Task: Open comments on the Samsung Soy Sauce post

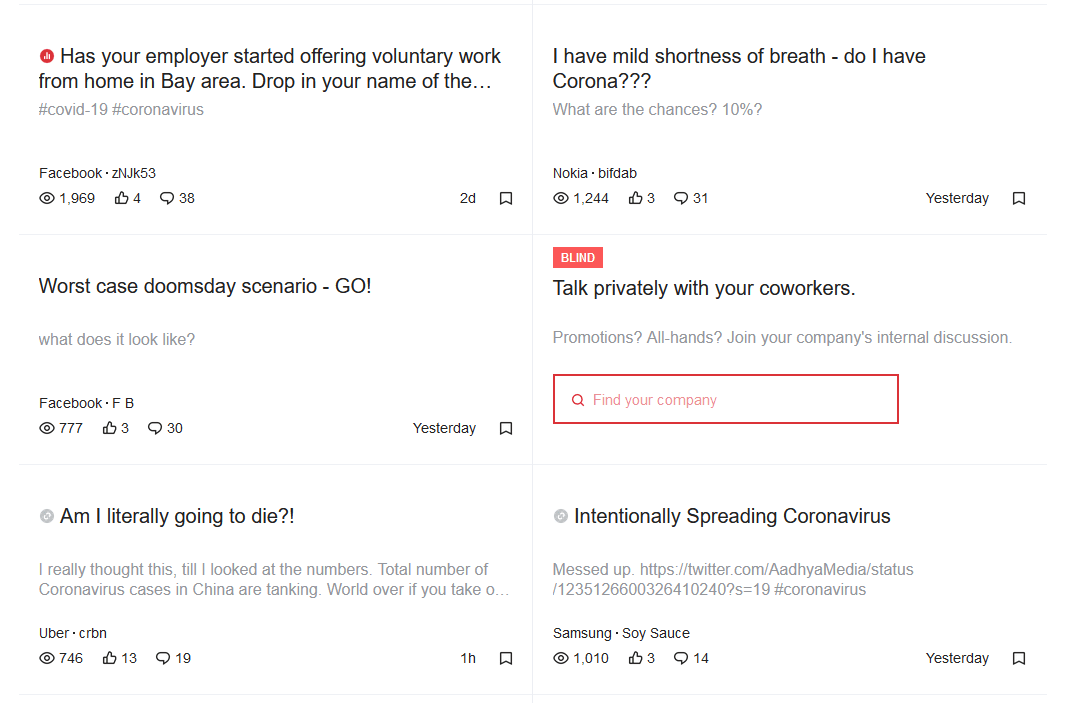Action: point(681,658)
